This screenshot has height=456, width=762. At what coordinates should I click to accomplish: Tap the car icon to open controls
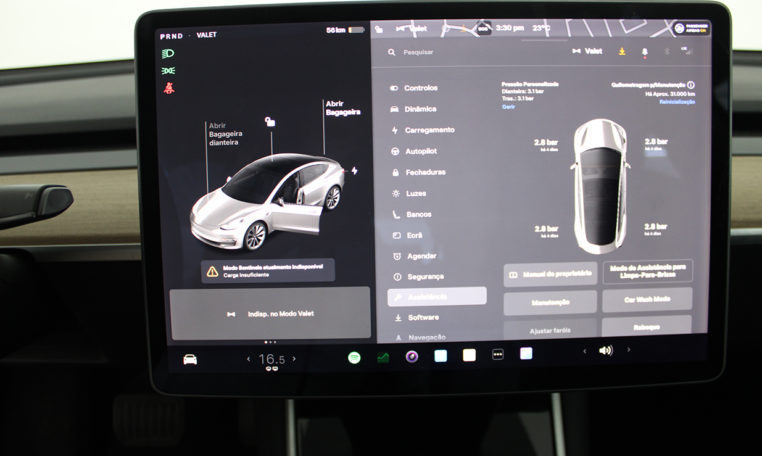point(190,359)
